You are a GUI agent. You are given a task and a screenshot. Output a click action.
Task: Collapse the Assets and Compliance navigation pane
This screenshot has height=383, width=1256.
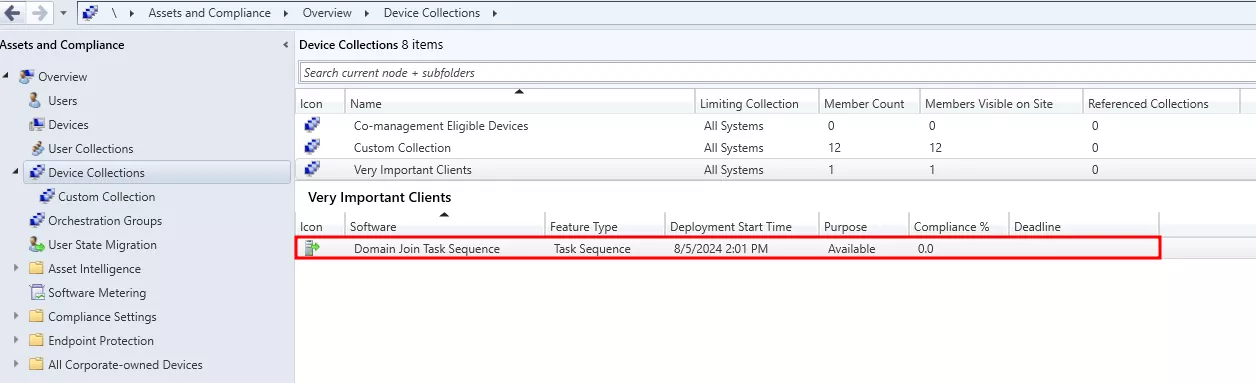click(286, 45)
